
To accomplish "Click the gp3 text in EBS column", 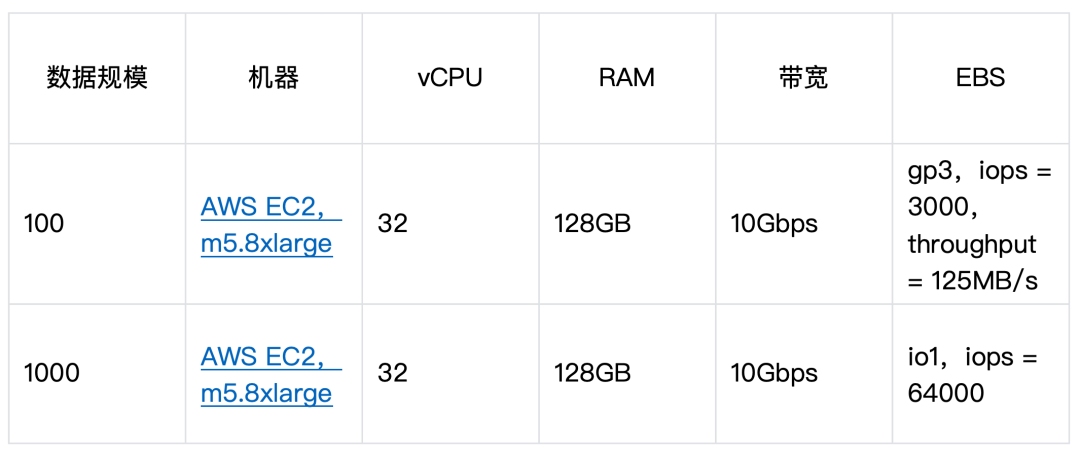I will pyautogui.click(x=928, y=172).
